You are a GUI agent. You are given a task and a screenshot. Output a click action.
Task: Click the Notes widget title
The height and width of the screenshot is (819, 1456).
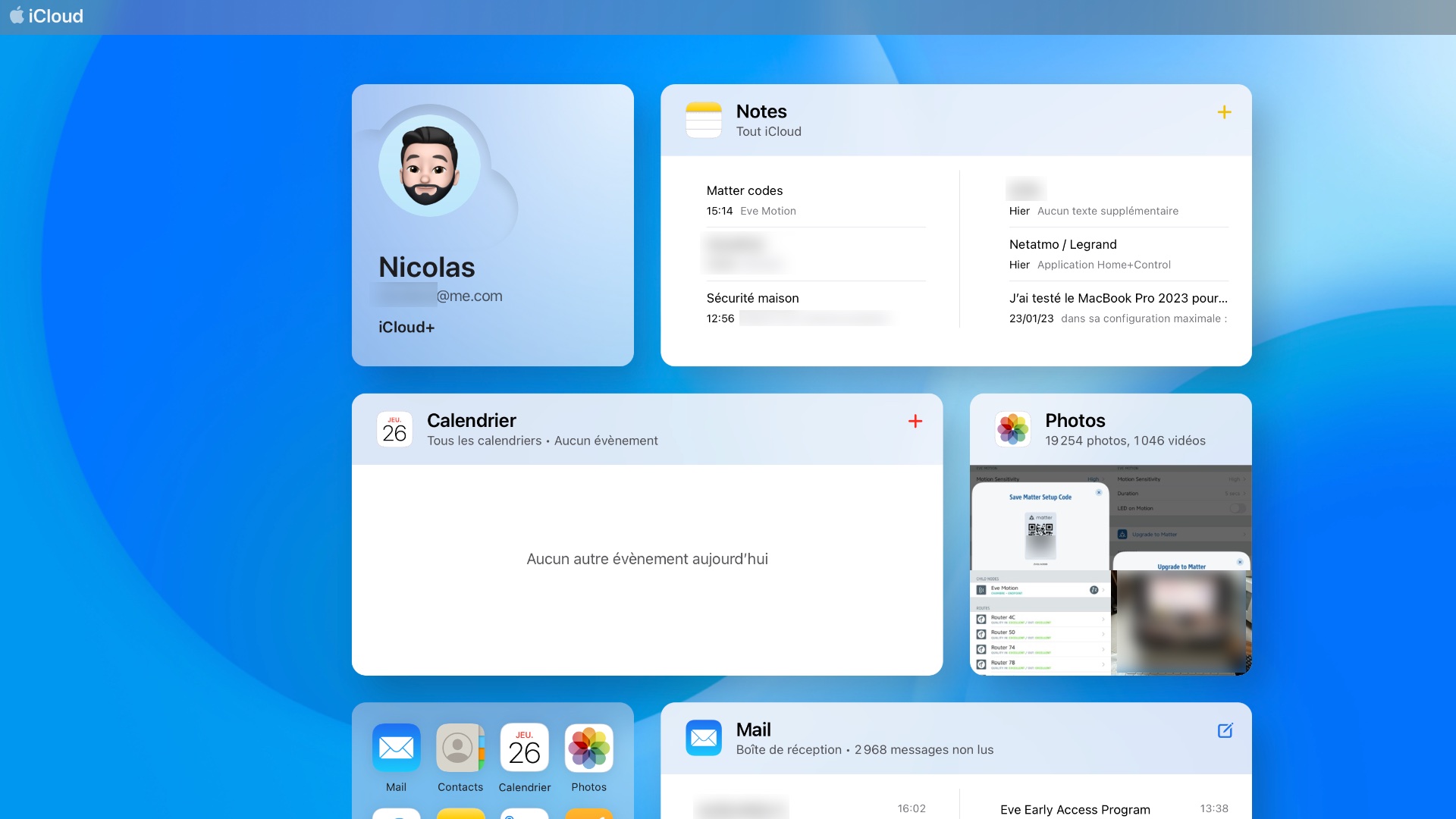pos(761,111)
